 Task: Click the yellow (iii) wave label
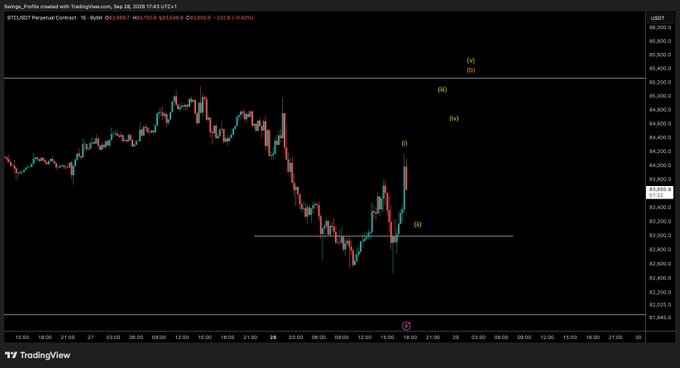click(x=442, y=89)
